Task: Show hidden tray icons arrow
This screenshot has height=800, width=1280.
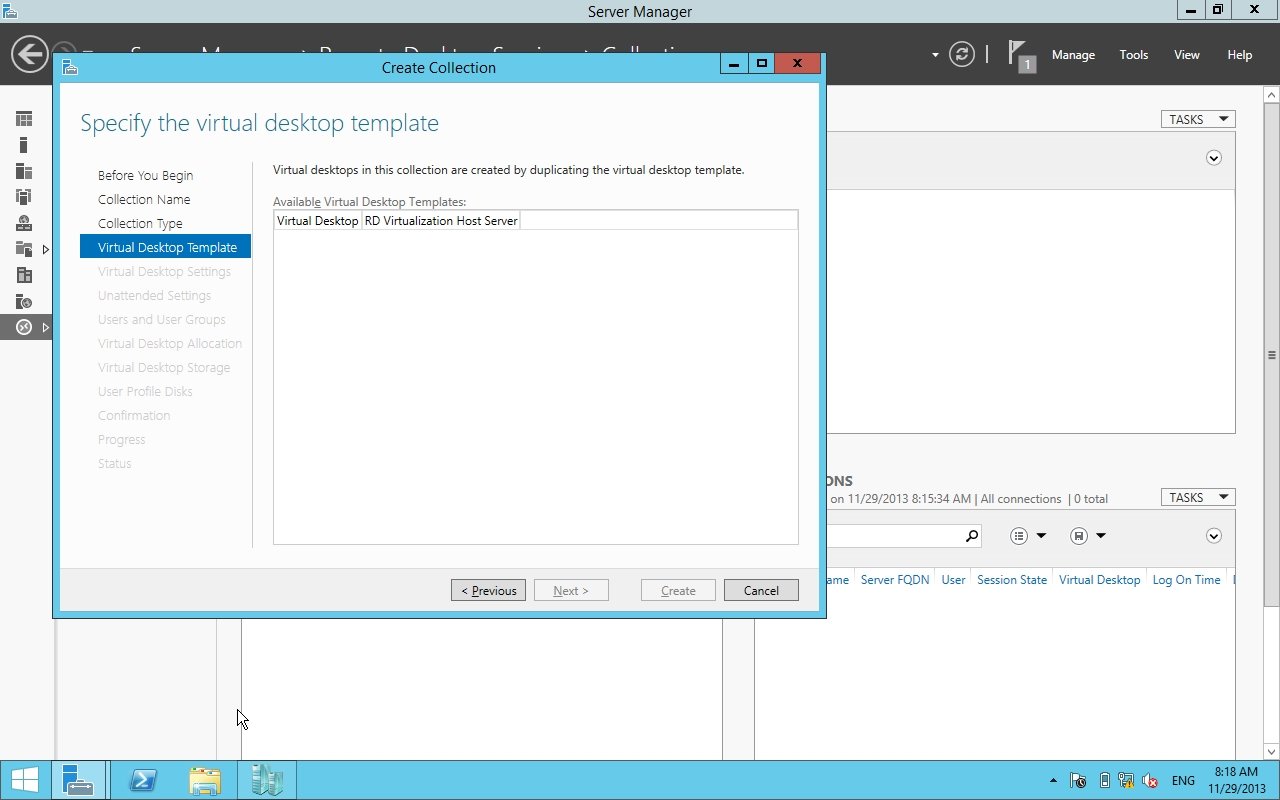Action: (1053, 781)
